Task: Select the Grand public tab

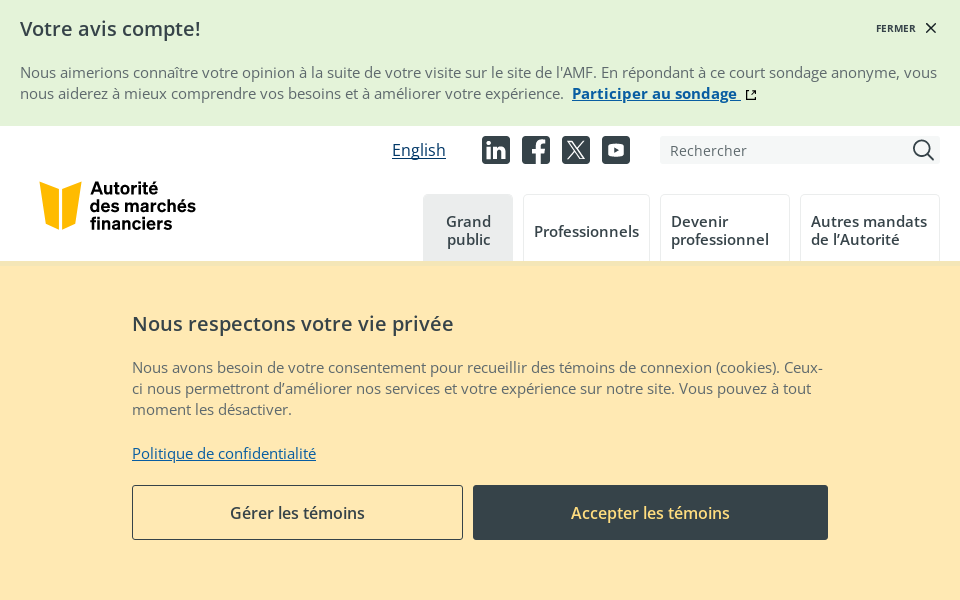Action: [x=468, y=230]
